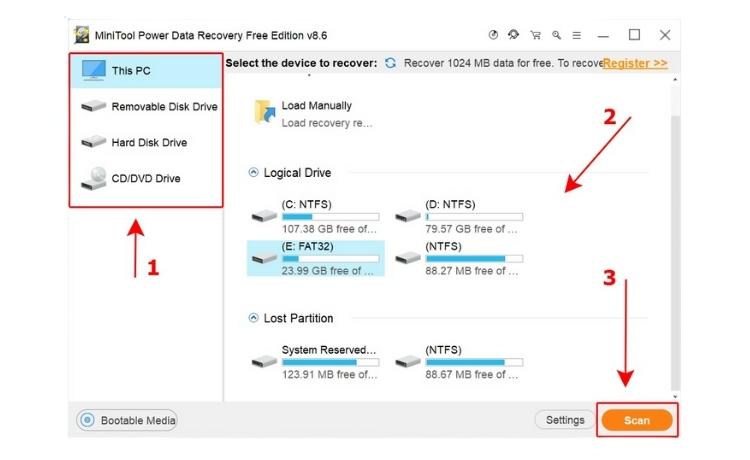Click scrollbar down arrow in device list
Image resolution: width=750 pixels, height=460 pixels.
pos(675,396)
